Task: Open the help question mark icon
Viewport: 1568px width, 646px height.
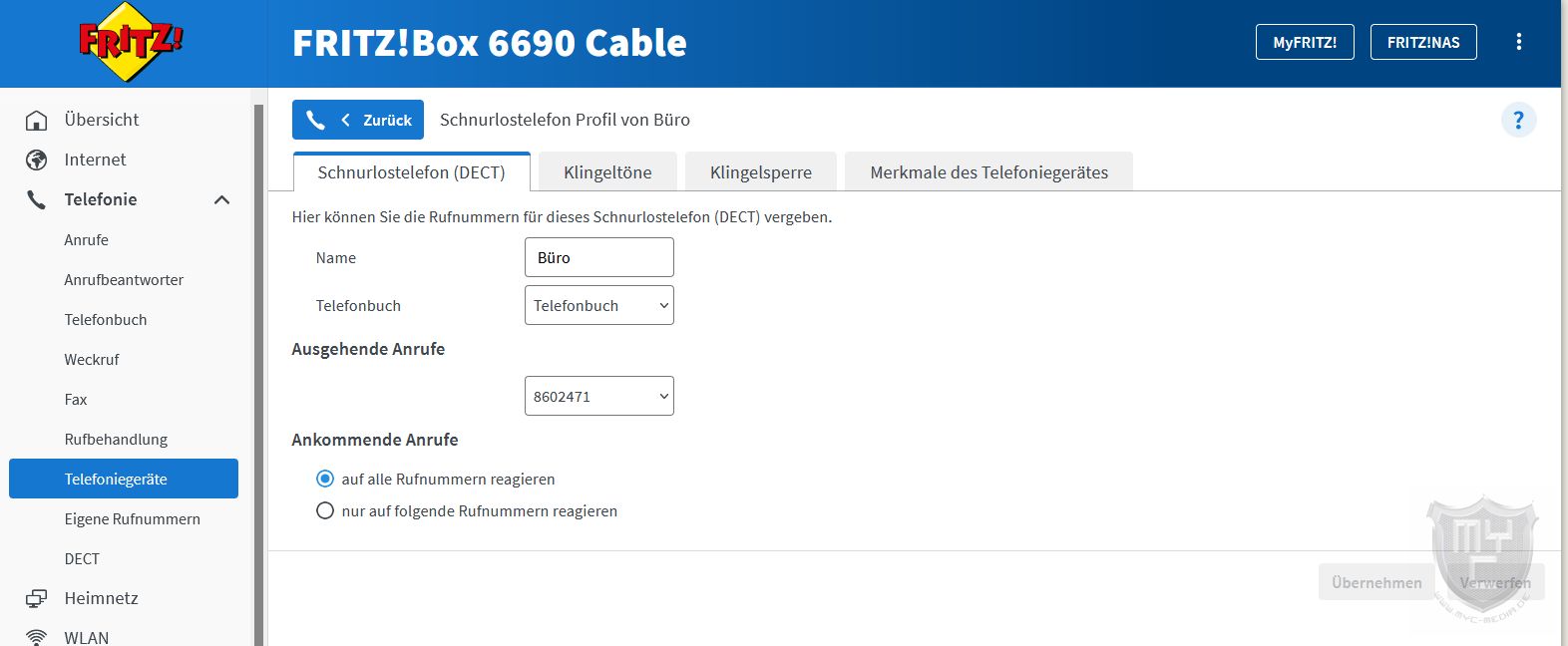Action: tap(1518, 120)
